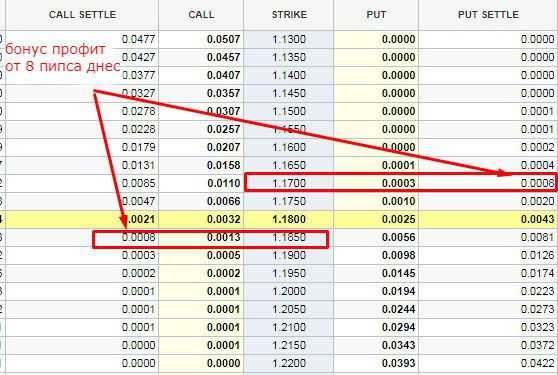The height and width of the screenshot is (375, 558).
Task: Click the PUT column header
Action: [x=376, y=15]
